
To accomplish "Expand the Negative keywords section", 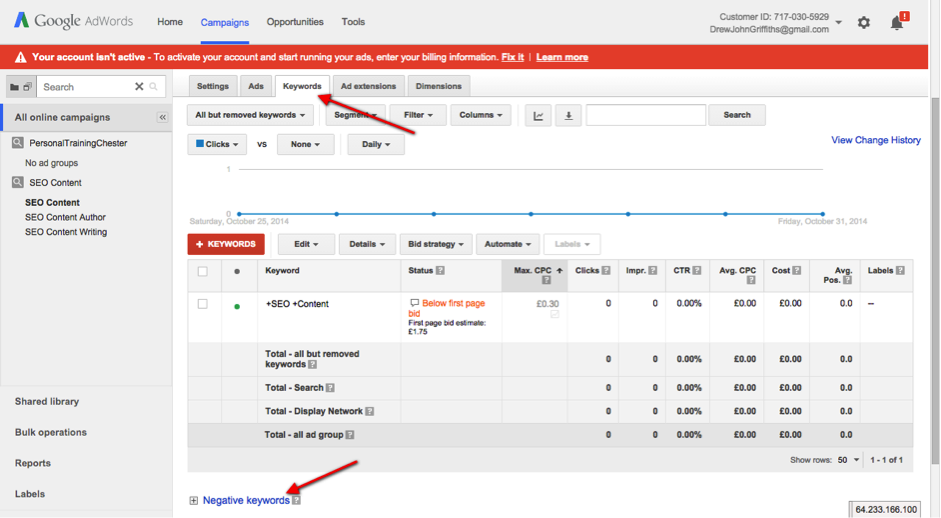I will click(193, 500).
